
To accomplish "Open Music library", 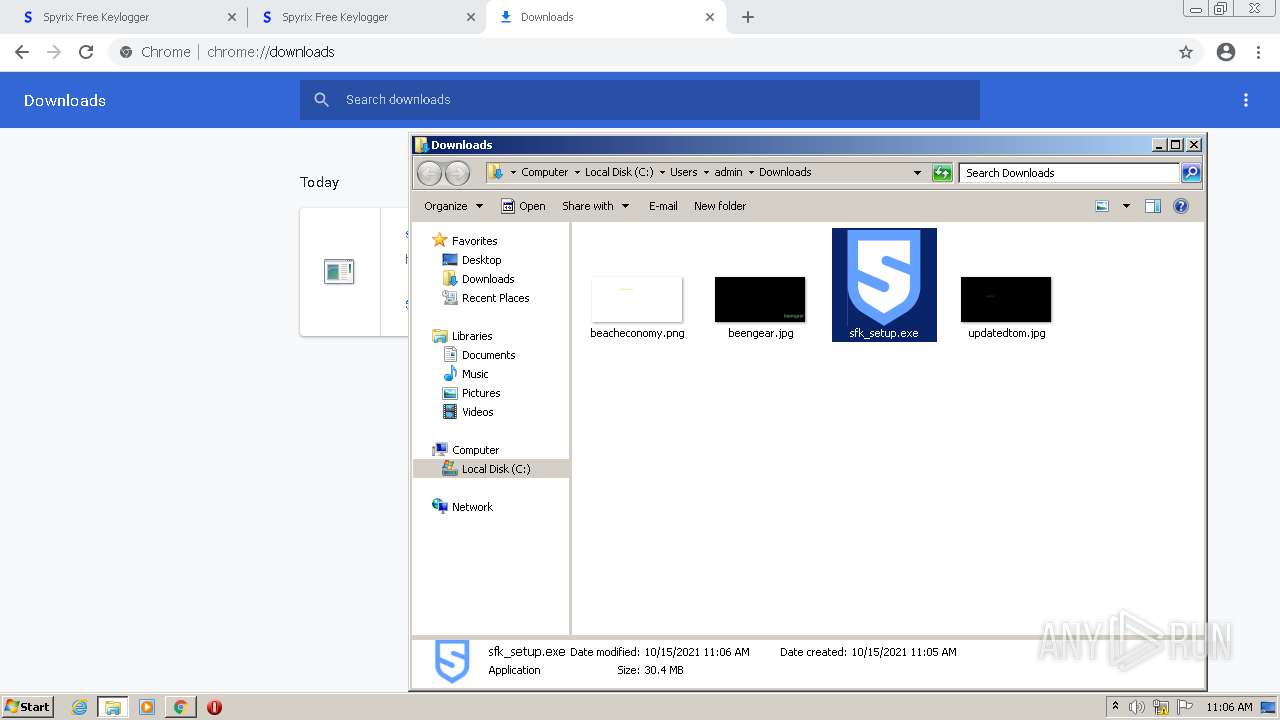I will [474, 374].
